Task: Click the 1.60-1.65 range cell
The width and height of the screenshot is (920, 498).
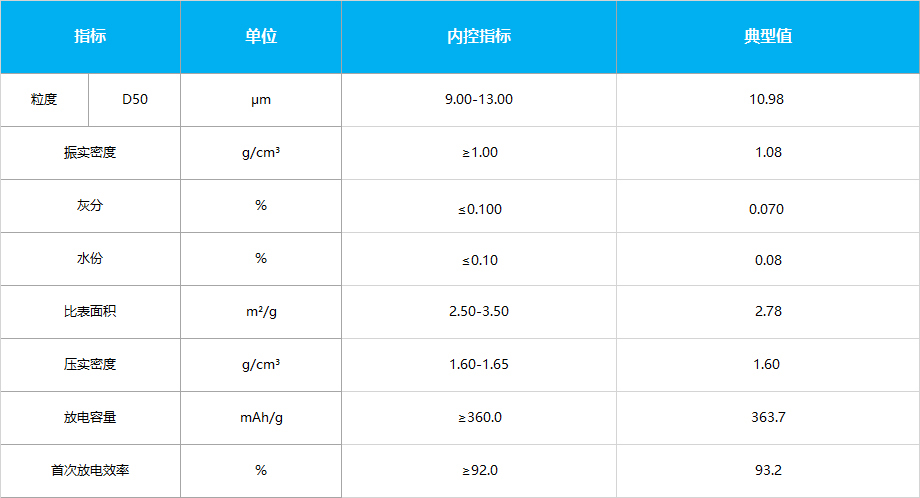Action: (x=479, y=365)
